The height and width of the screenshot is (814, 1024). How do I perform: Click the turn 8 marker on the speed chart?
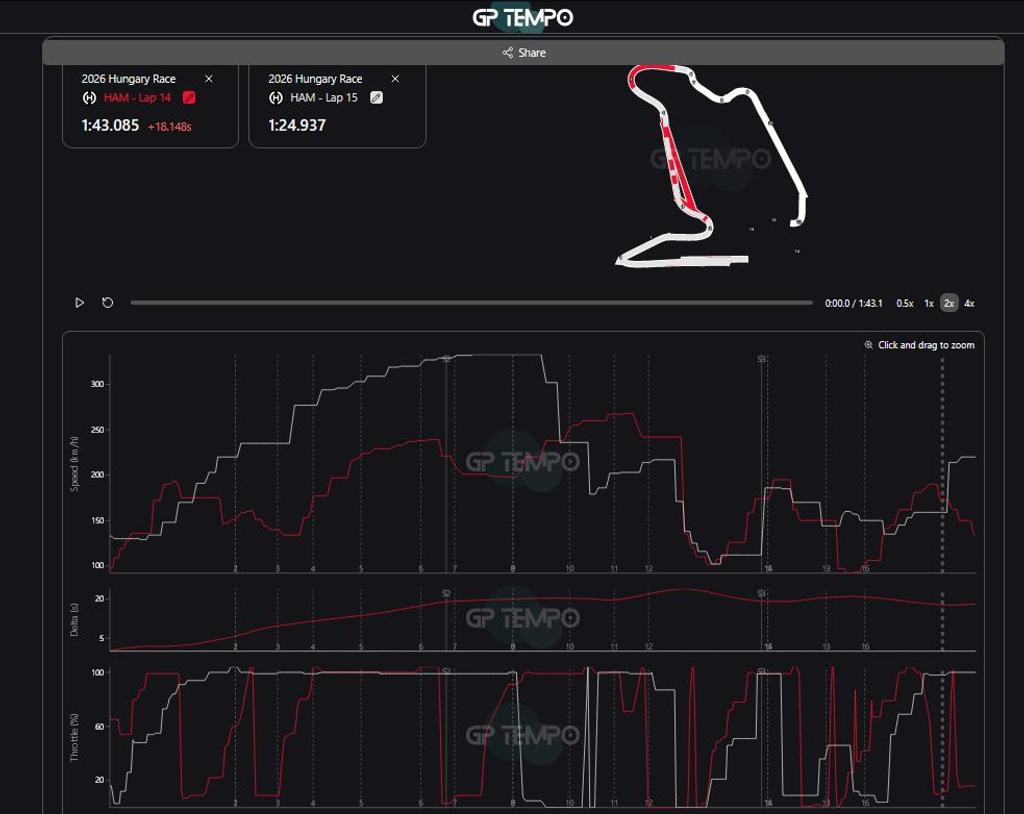tap(513, 568)
